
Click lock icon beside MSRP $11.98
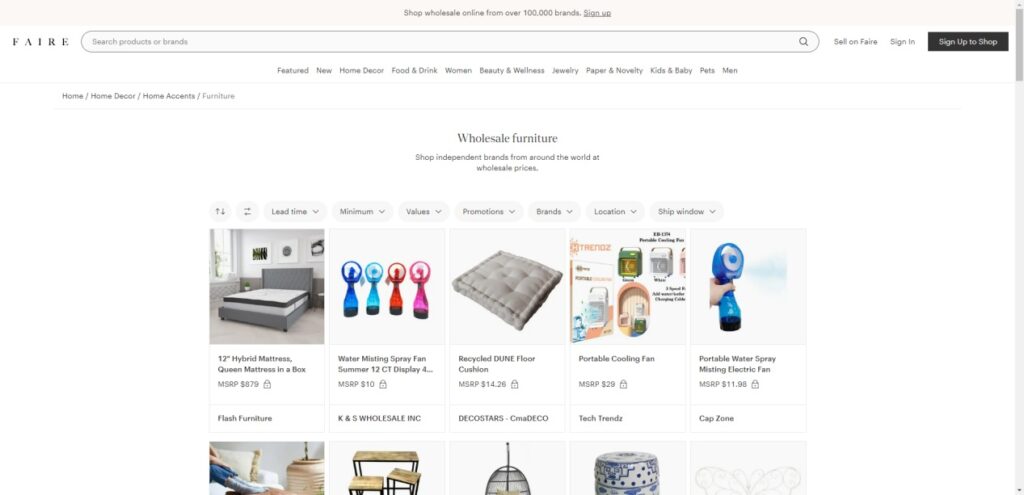click(755, 385)
